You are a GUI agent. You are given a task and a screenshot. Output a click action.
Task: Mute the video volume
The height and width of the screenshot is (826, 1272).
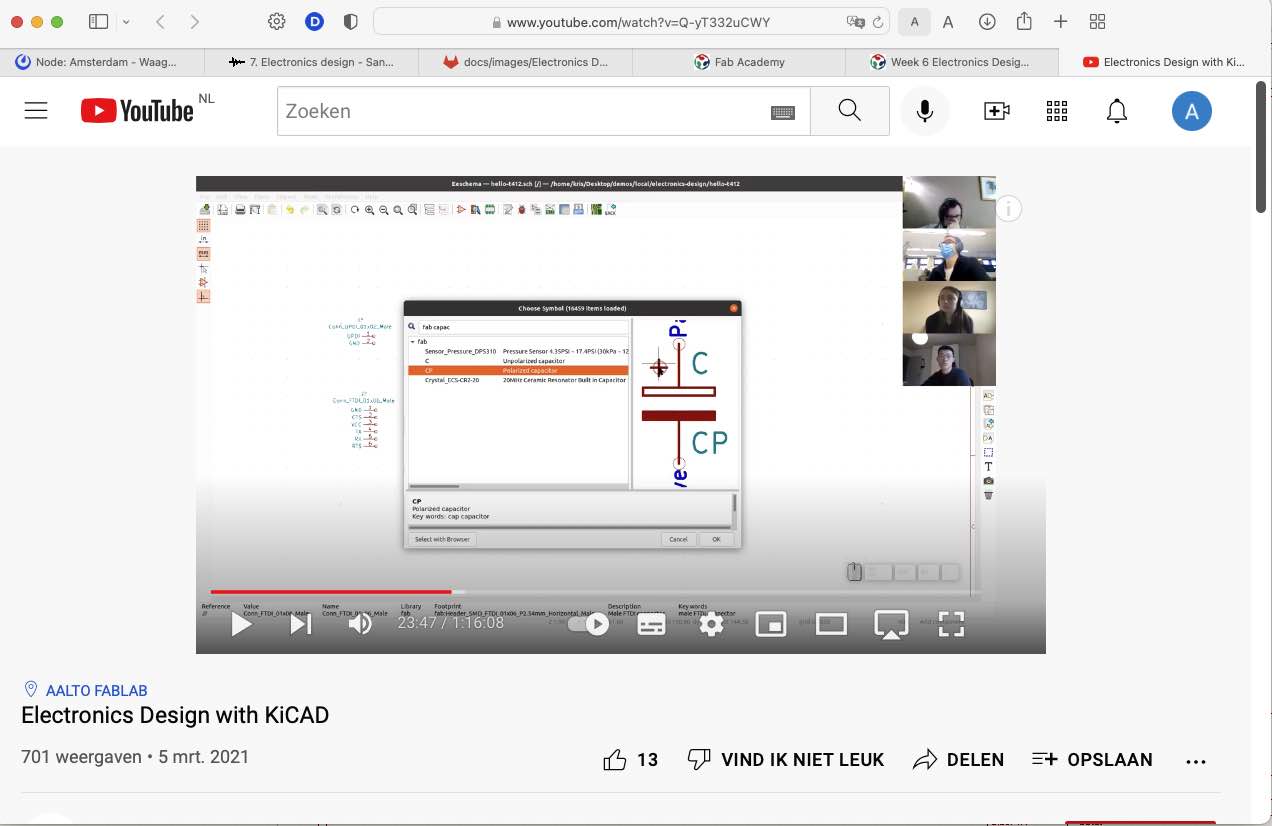(360, 624)
